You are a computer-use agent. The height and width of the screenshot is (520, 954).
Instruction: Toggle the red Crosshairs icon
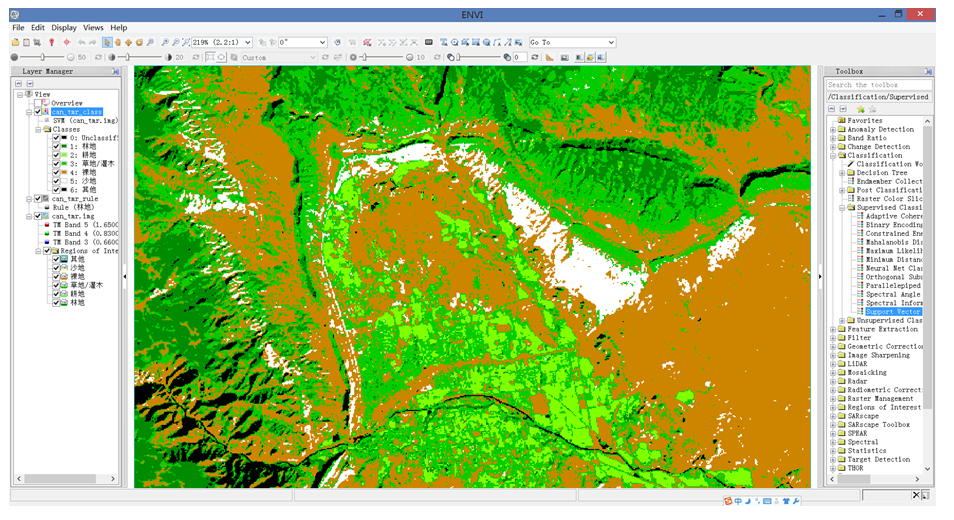[66, 43]
